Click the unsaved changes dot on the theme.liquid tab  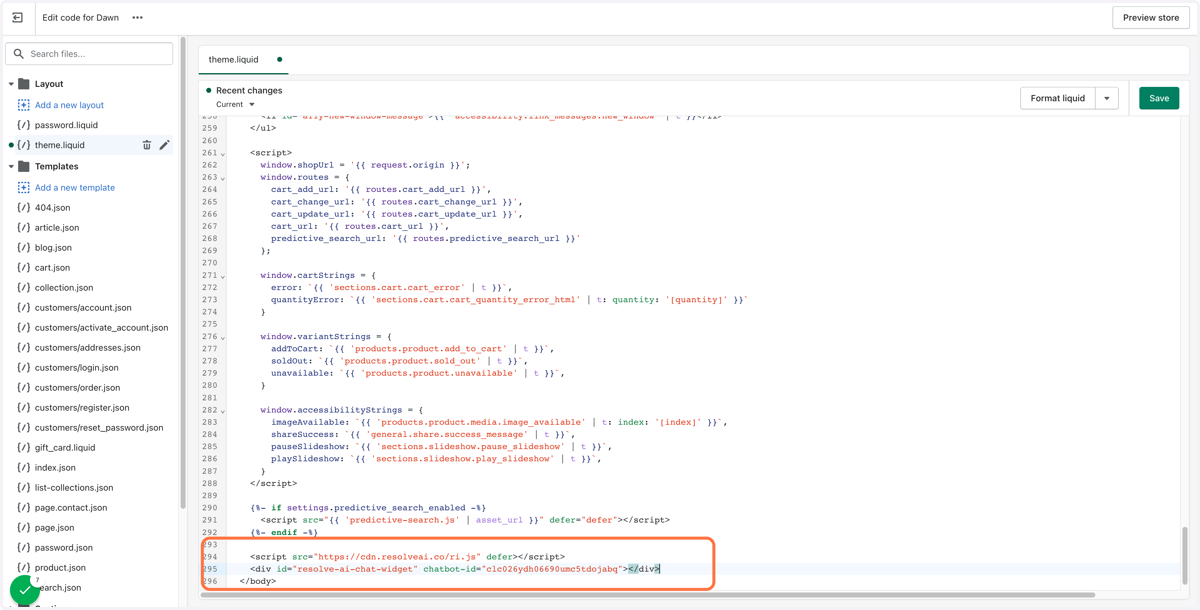tap(279, 60)
